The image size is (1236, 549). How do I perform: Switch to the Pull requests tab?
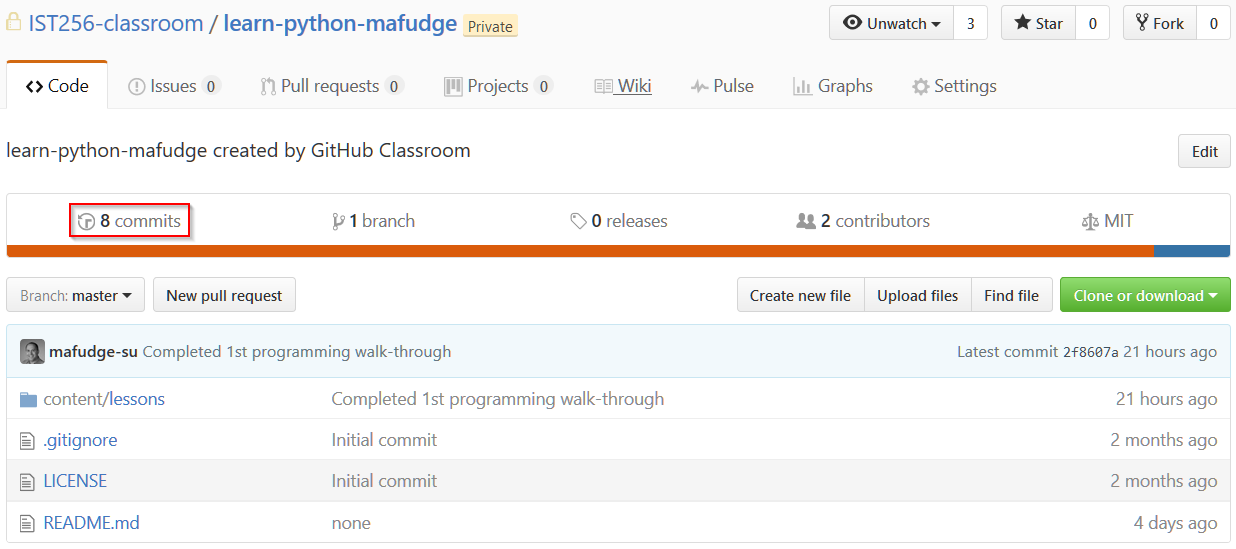(x=329, y=86)
